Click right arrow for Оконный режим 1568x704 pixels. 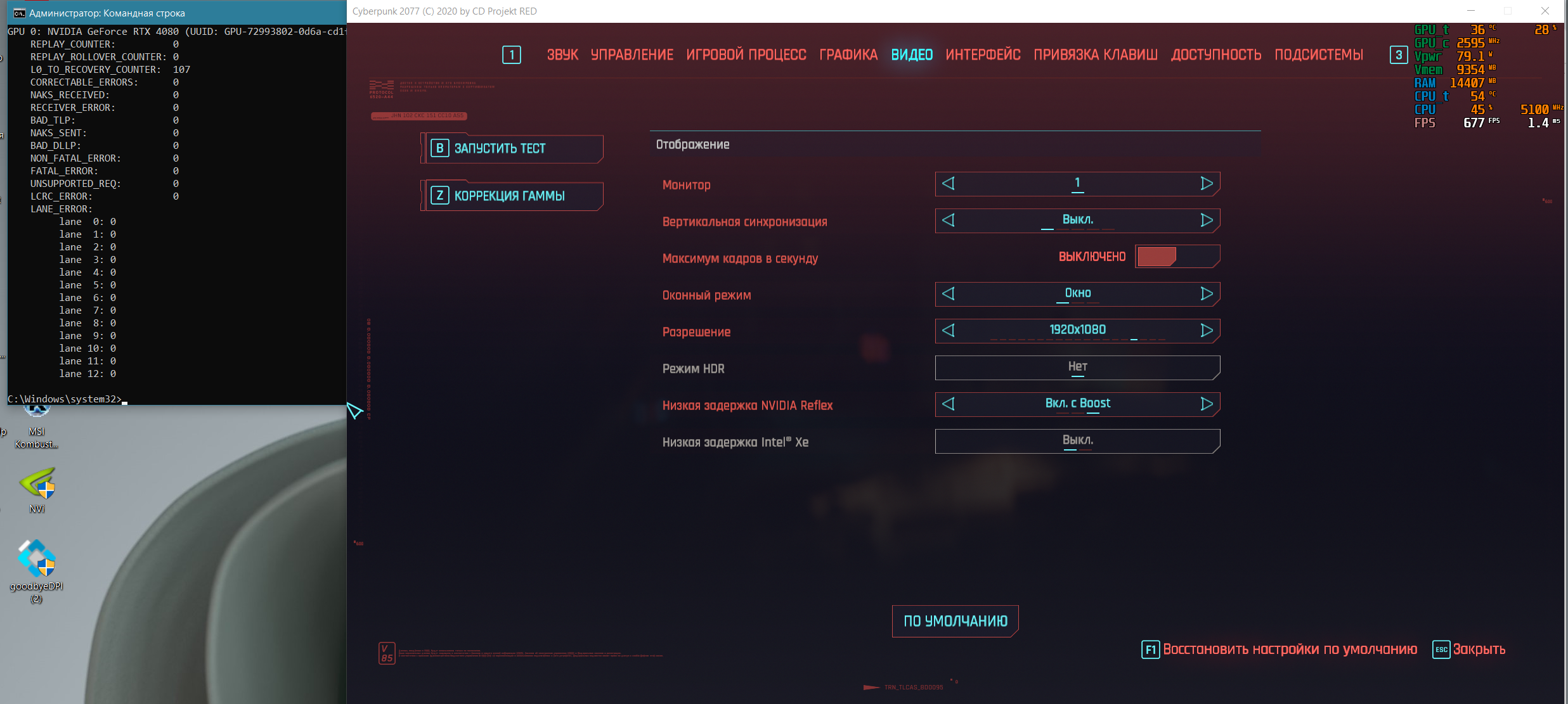1206,294
